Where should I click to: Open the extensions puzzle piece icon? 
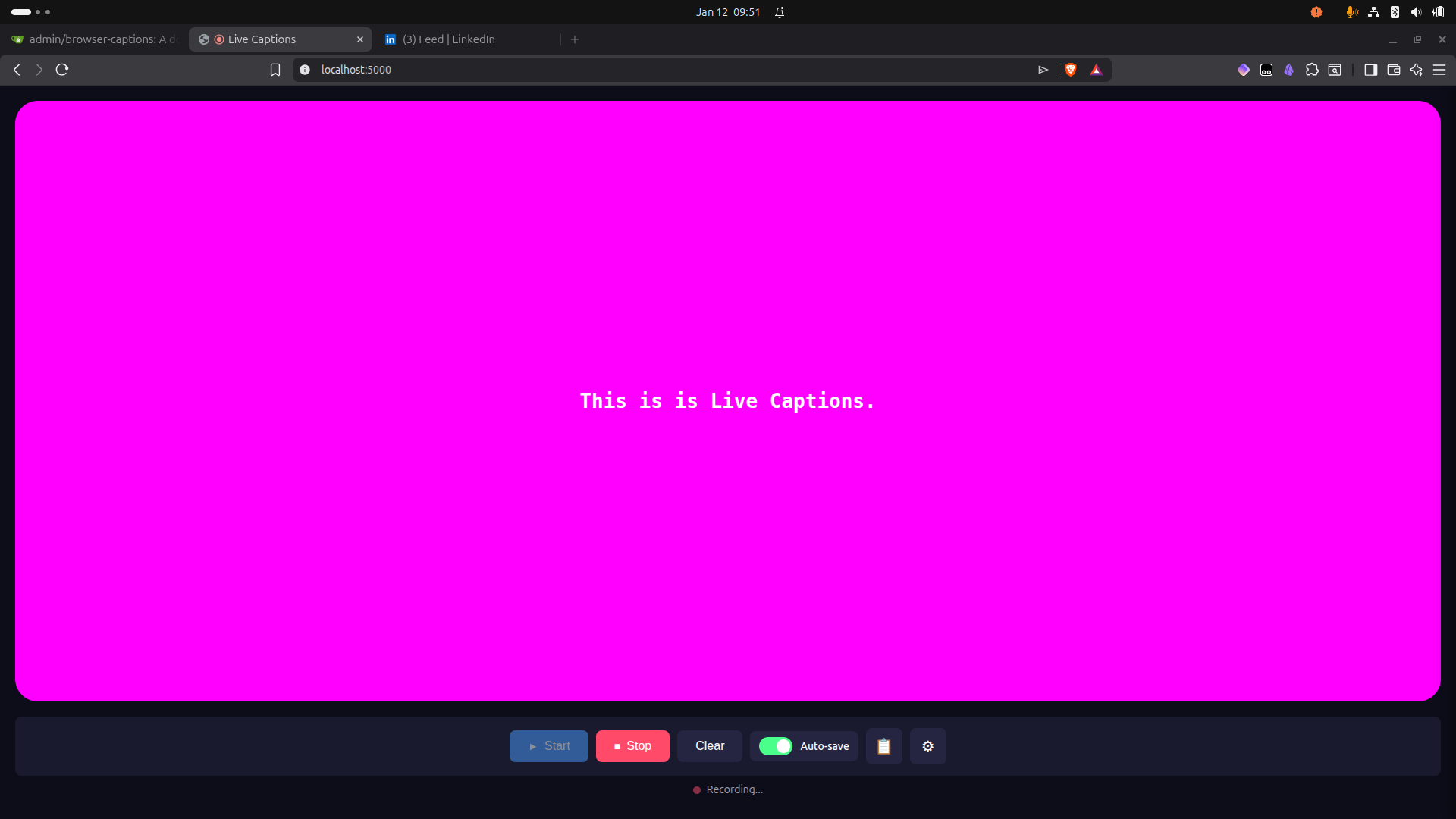[1312, 70]
